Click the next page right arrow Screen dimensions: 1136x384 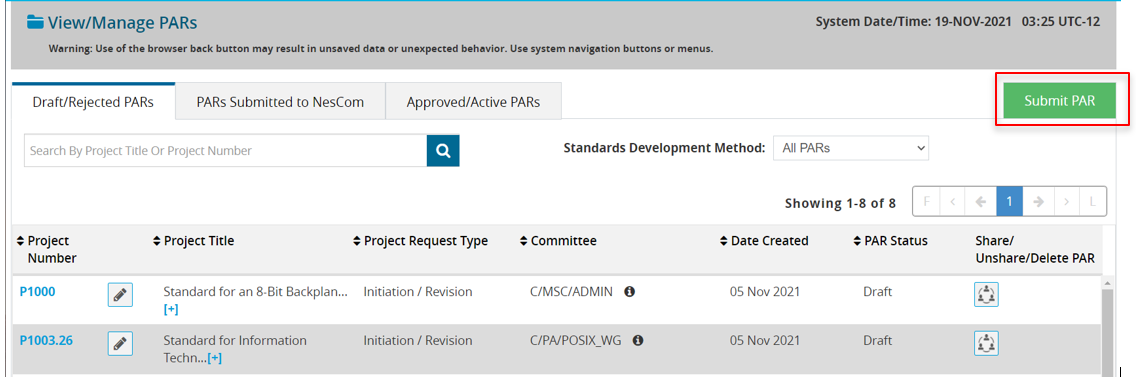[1037, 202]
